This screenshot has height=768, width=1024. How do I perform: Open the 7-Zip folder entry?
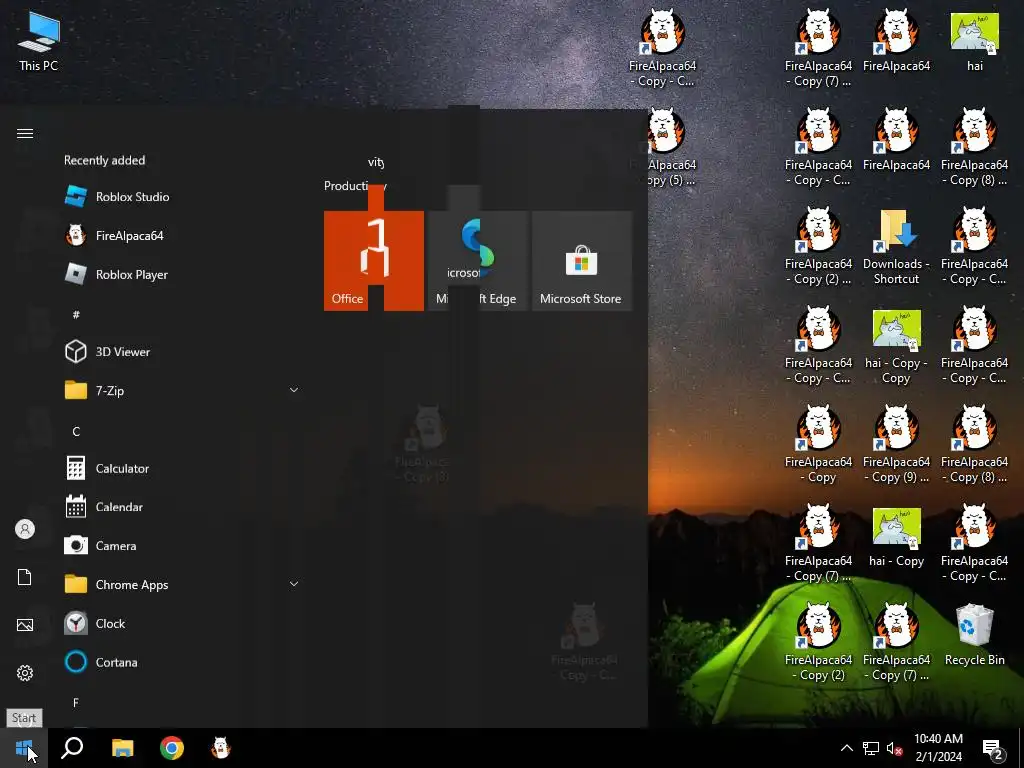pos(182,391)
